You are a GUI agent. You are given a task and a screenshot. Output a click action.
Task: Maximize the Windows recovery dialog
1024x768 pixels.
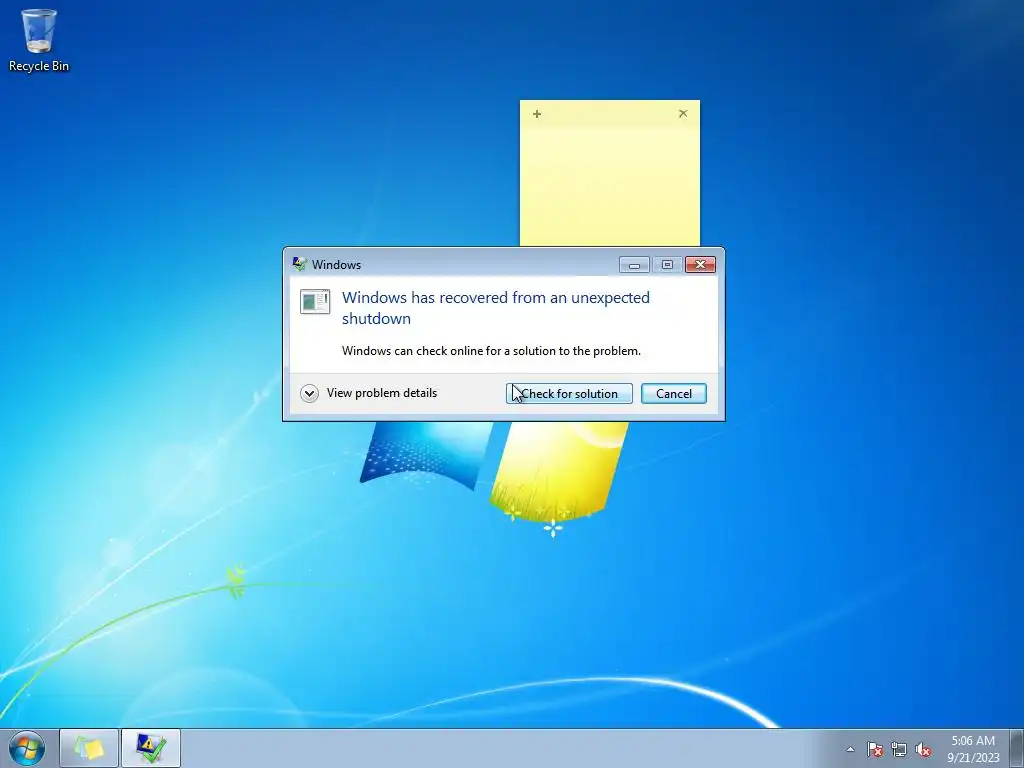[x=667, y=264]
